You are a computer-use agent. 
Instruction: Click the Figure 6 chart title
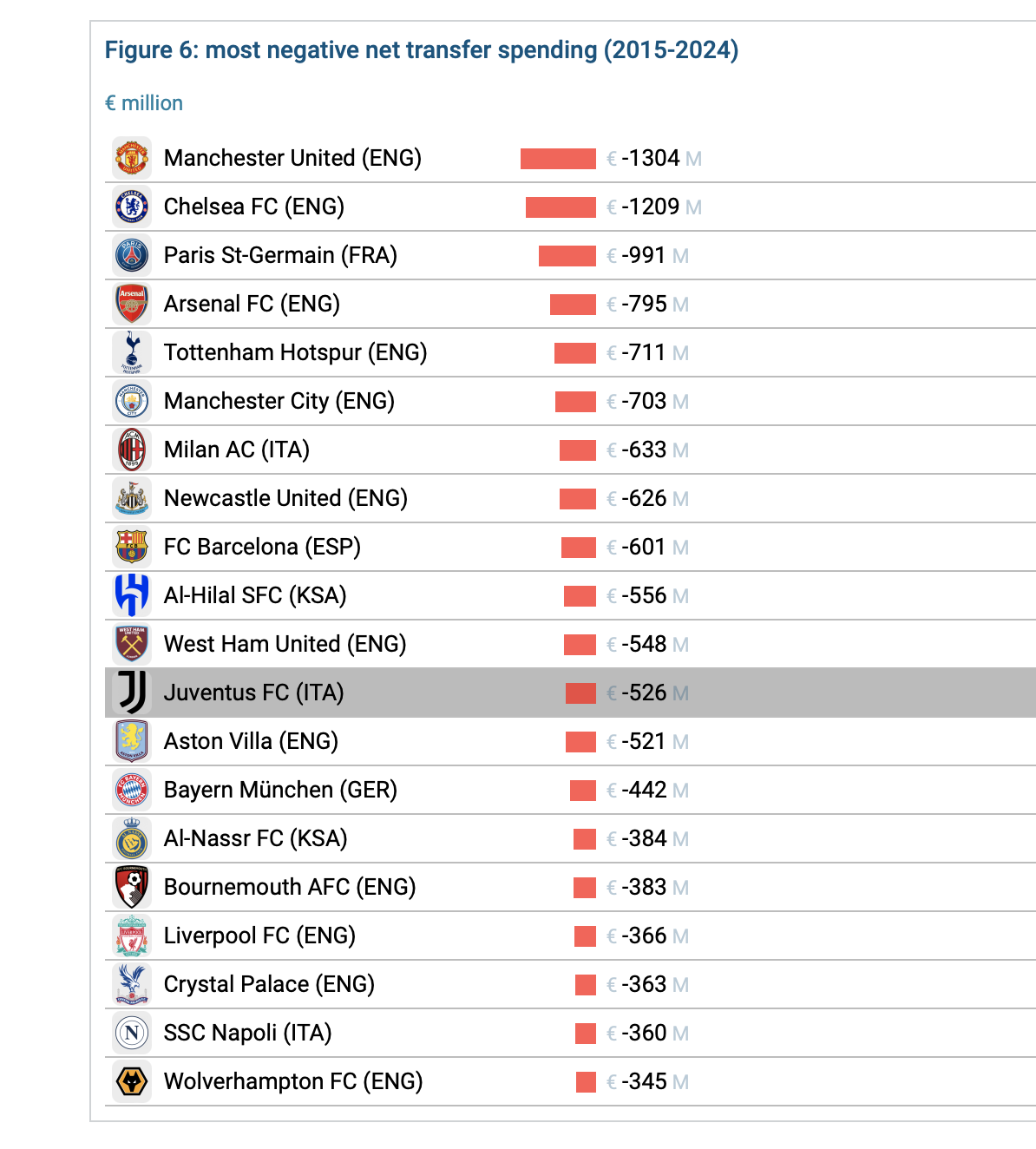[421, 50]
